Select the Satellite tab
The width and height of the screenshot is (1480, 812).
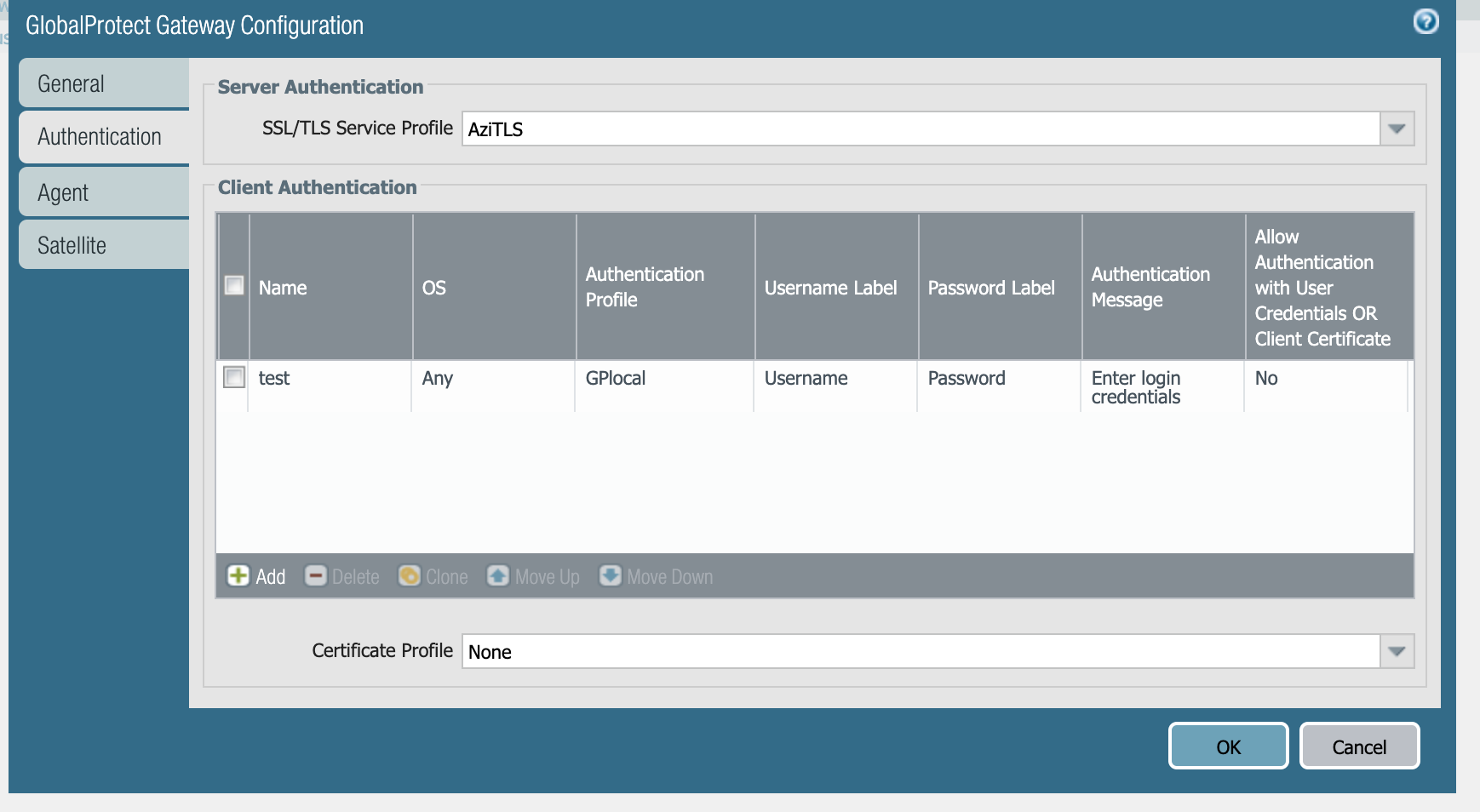click(x=104, y=245)
